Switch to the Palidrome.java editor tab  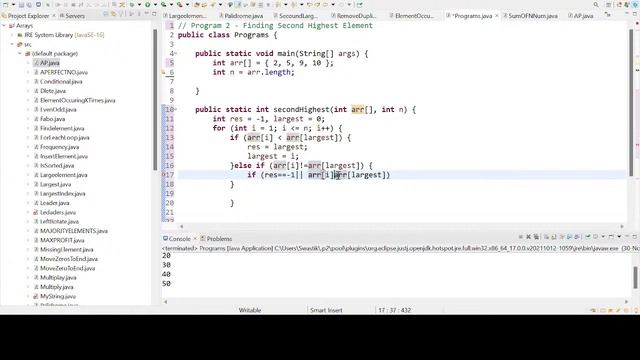point(241,16)
